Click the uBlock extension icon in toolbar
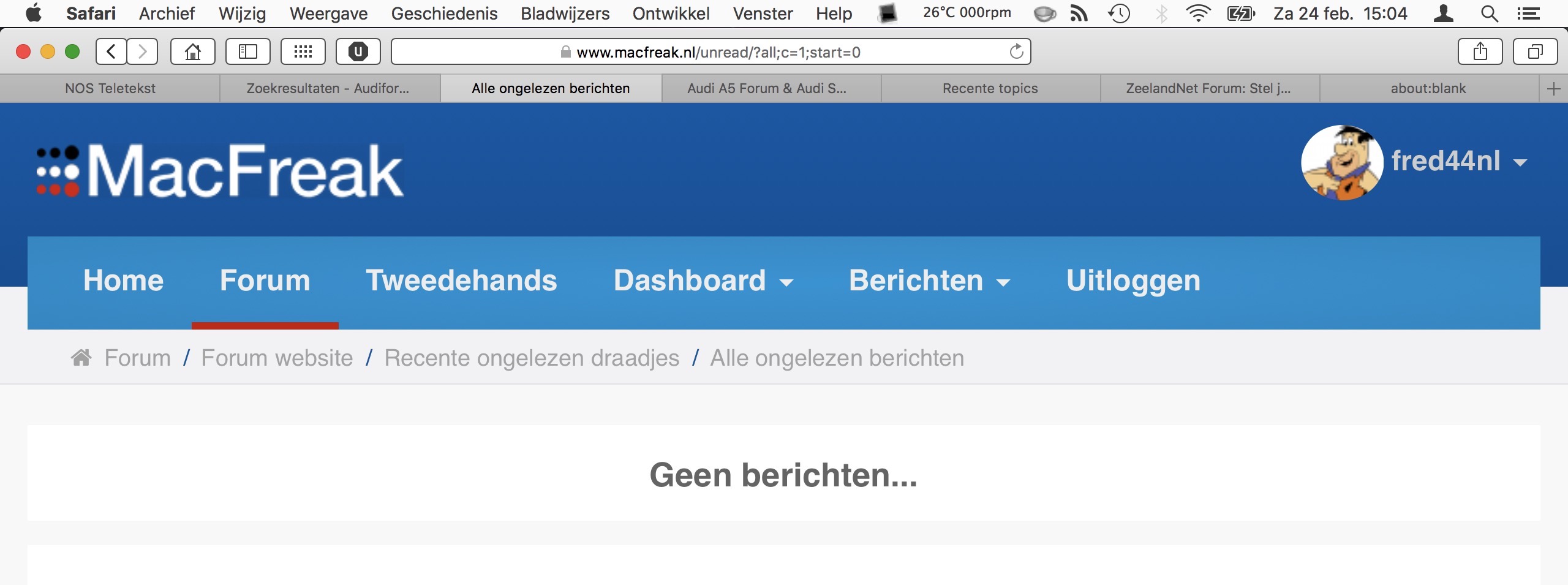This screenshot has width=1568, height=585. (x=358, y=51)
